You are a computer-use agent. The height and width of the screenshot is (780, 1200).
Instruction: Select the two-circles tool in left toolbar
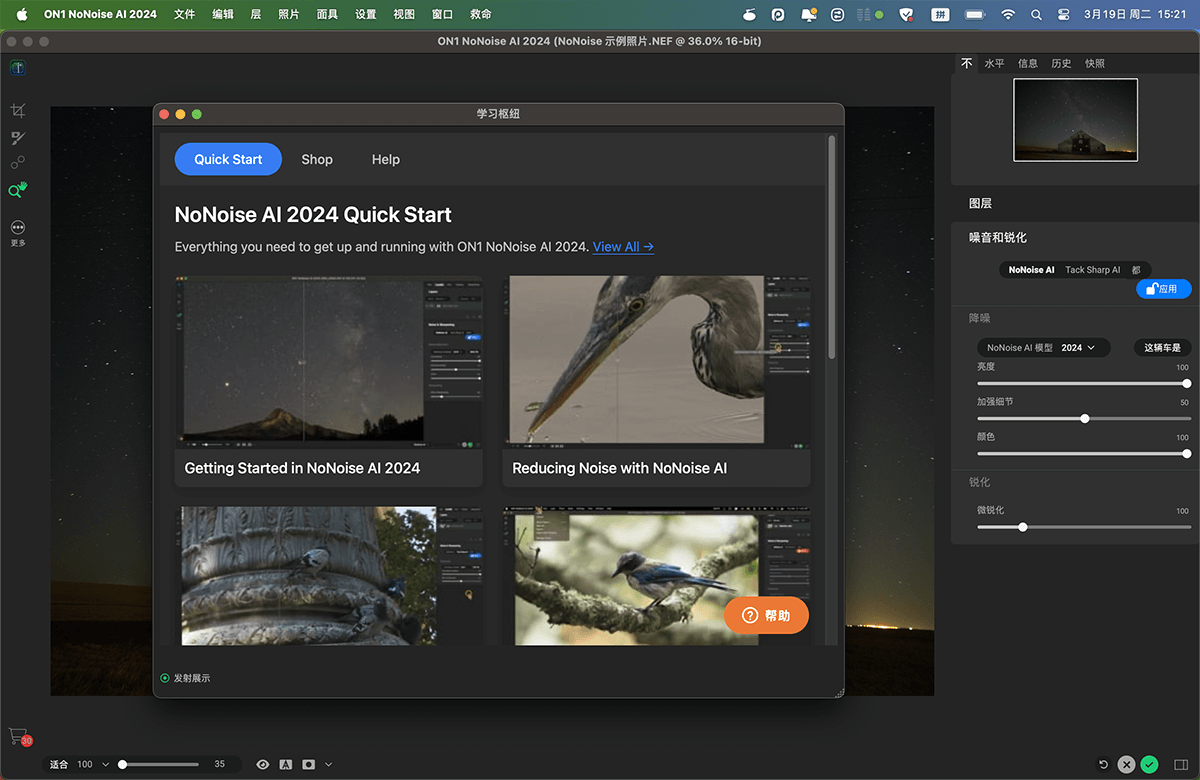18,163
